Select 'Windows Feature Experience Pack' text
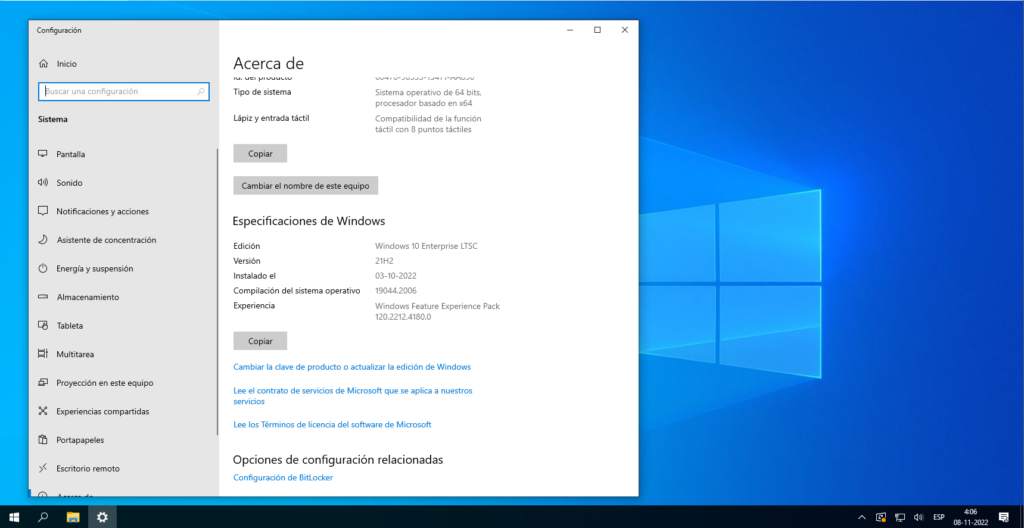This screenshot has width=1024, height=528. pos(438,306)
